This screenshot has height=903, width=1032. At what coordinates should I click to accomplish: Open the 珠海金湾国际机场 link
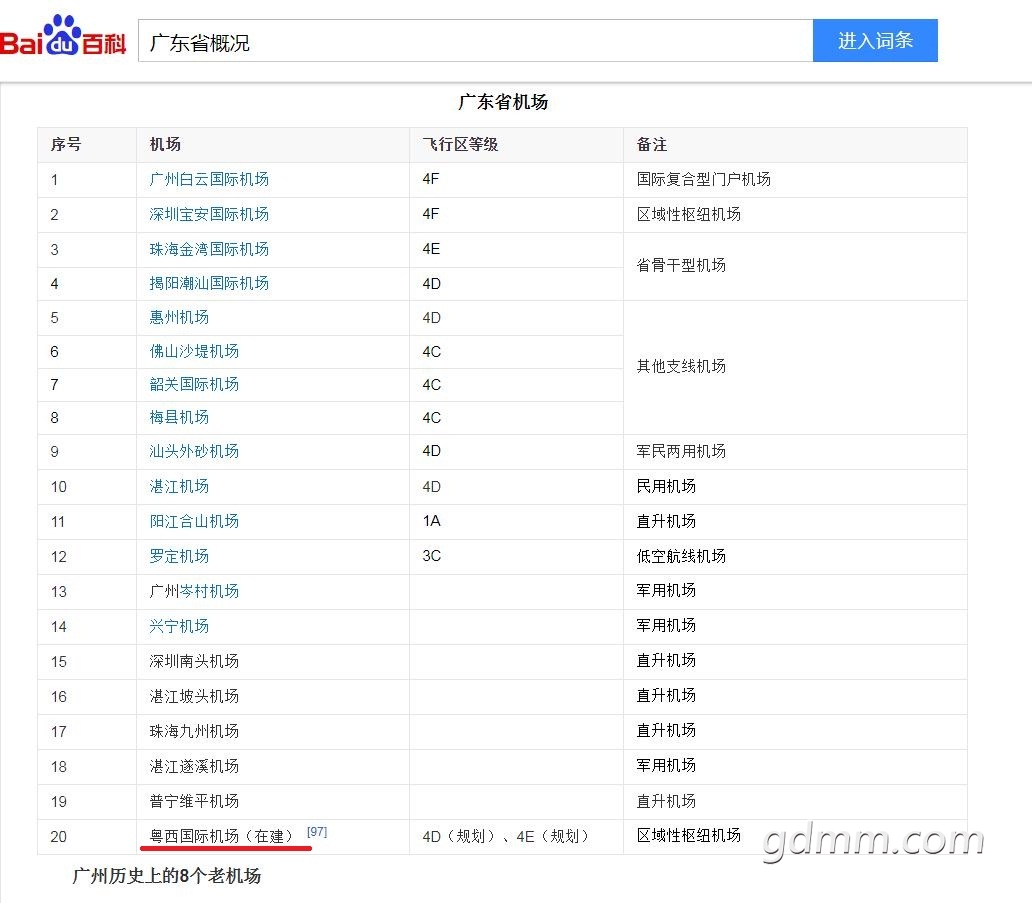tap(209, 249)
